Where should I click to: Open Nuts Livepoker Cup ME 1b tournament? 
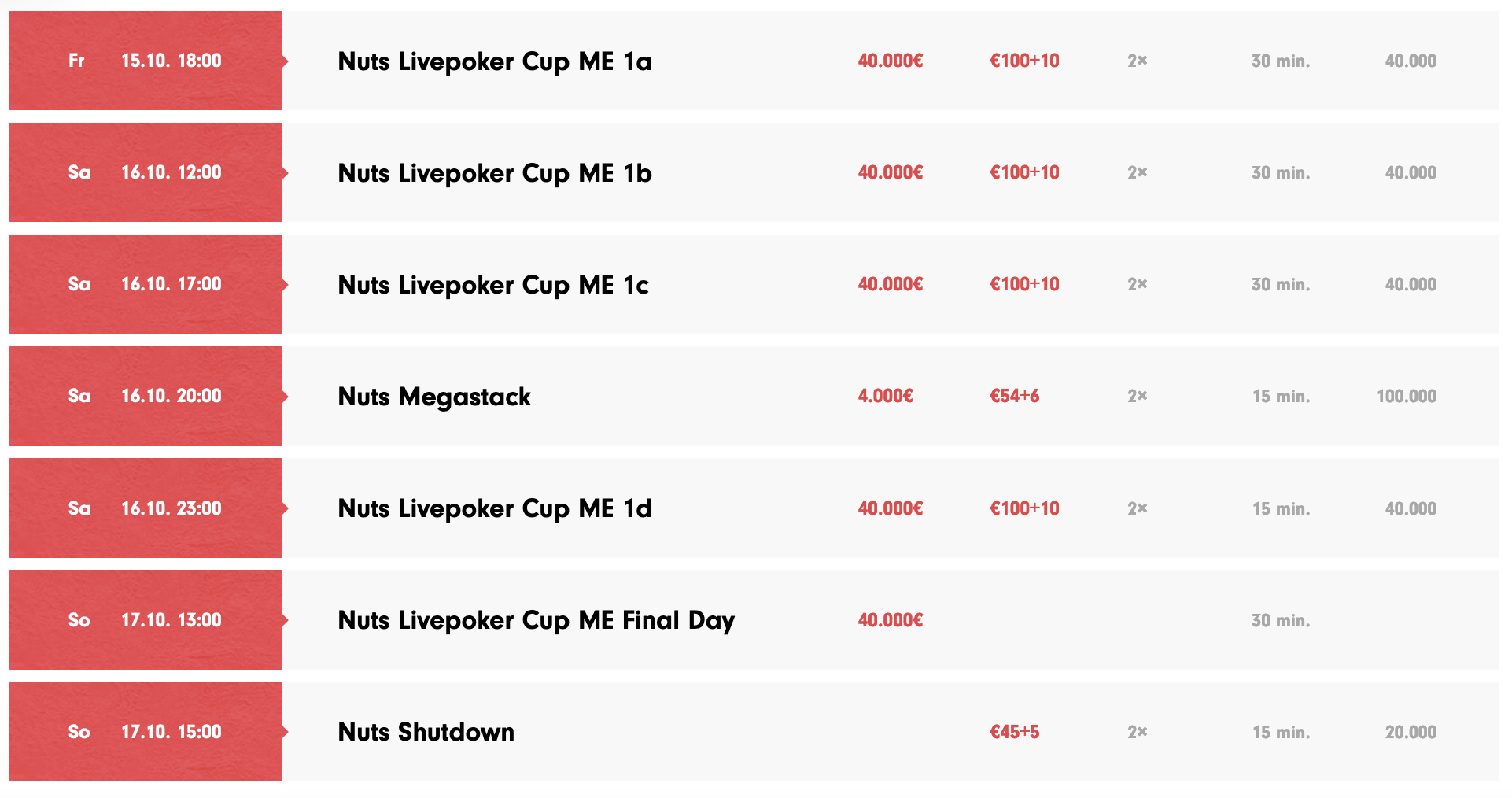494,173
